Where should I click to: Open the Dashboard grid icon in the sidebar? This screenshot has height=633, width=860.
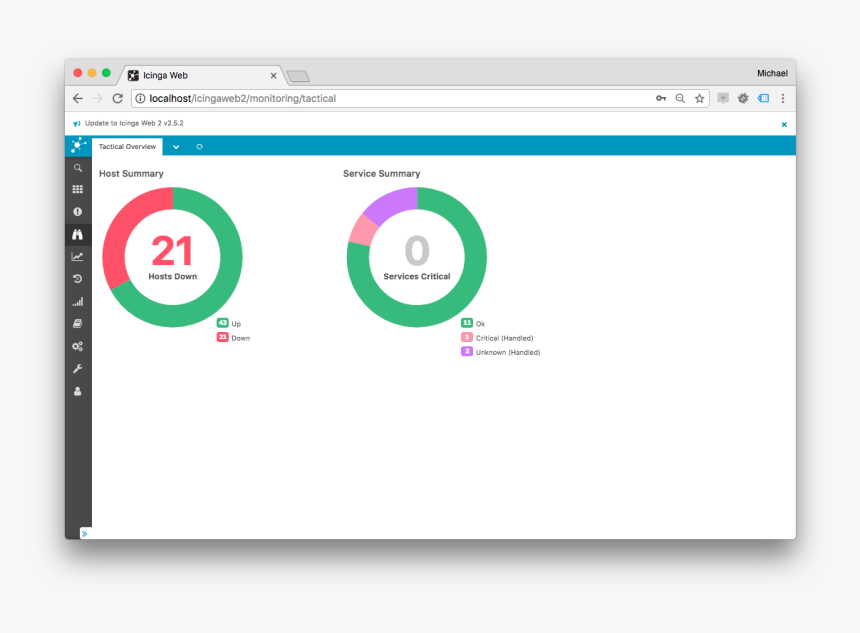tap(78, 189)
